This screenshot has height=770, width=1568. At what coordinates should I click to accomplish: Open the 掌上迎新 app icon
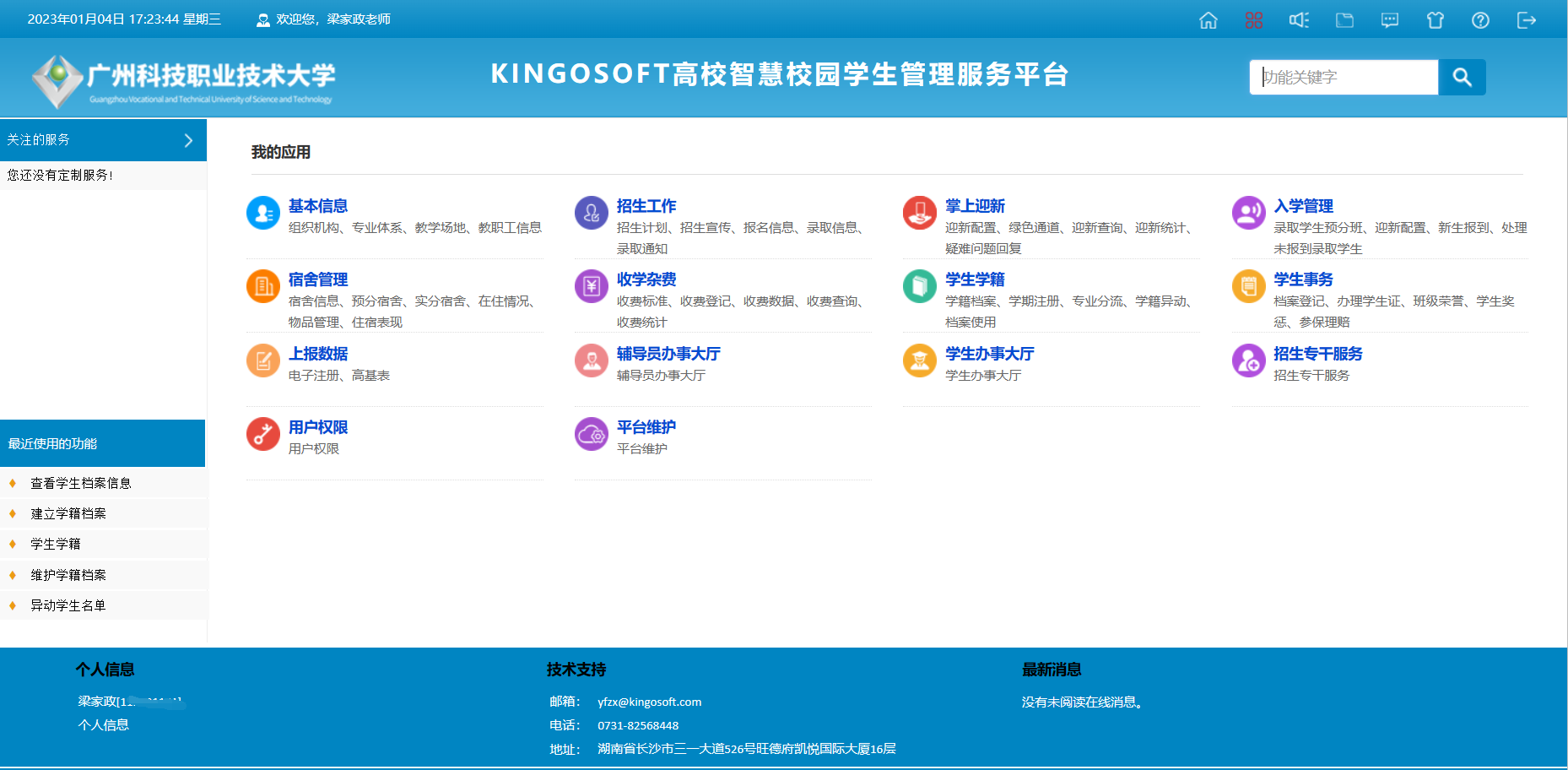[x=920, y=213]
